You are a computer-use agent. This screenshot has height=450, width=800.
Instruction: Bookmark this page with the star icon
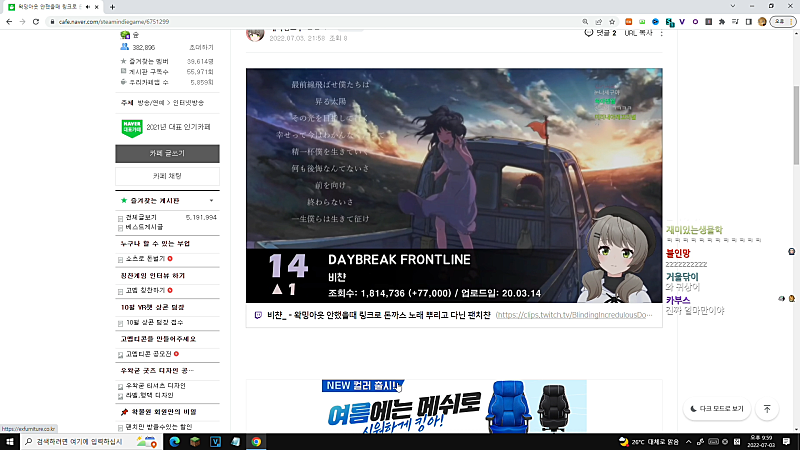612,22
